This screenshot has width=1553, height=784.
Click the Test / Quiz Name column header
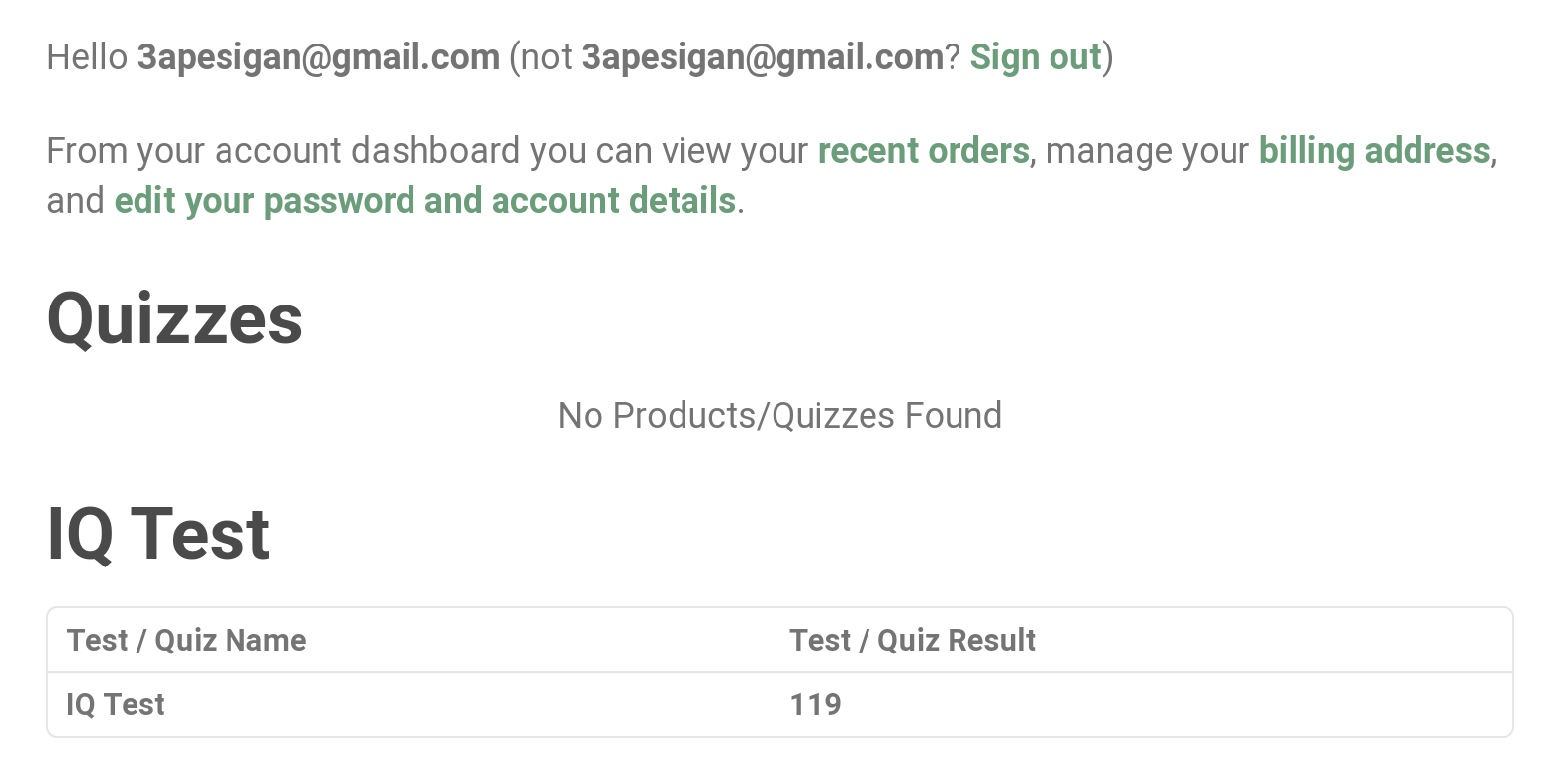[x=186, y=640]
